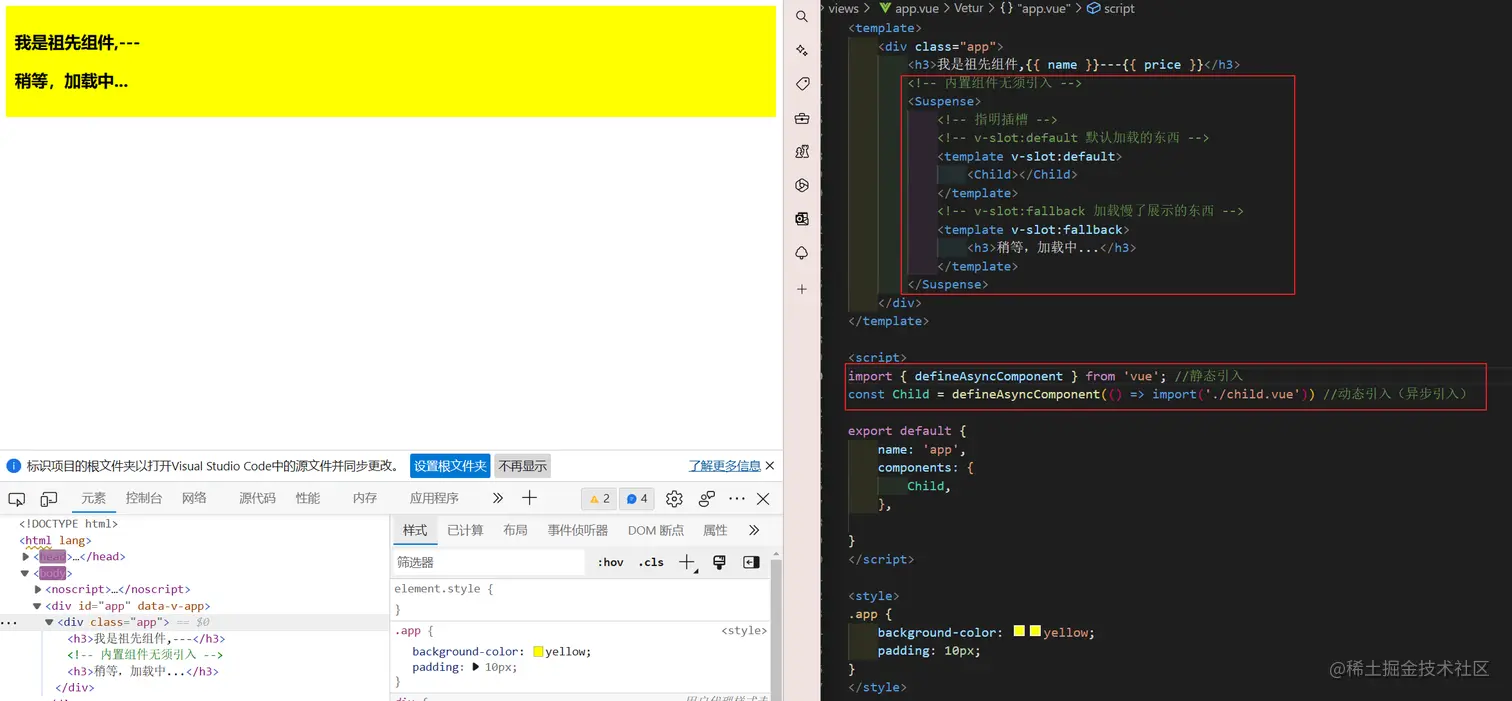The height and width of the screenshot is (701, 1512).
Task: Click the 设置根文件夹 button
Action: click(450, 466)
